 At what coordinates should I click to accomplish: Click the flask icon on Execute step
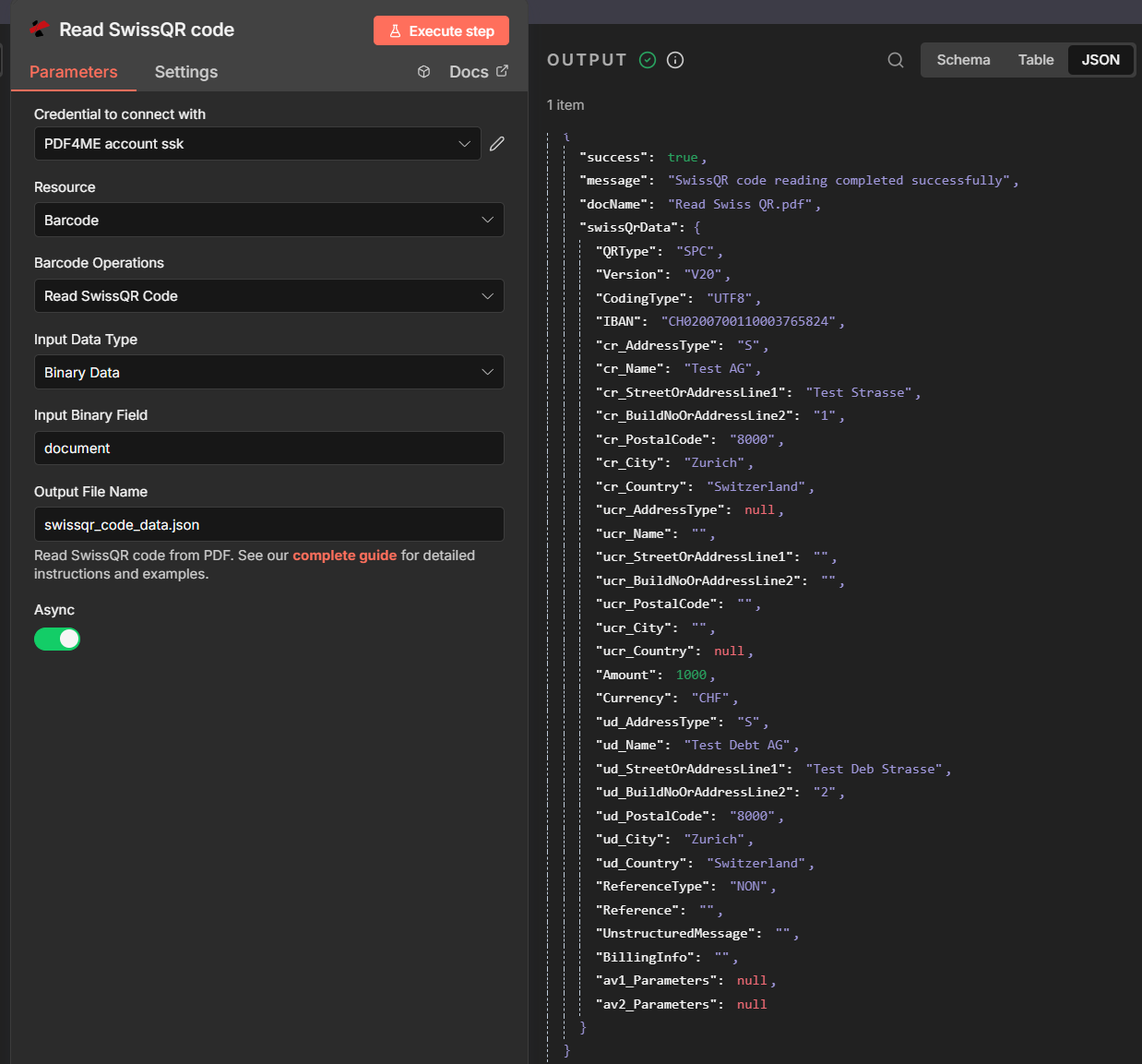(x=394, y=30)
